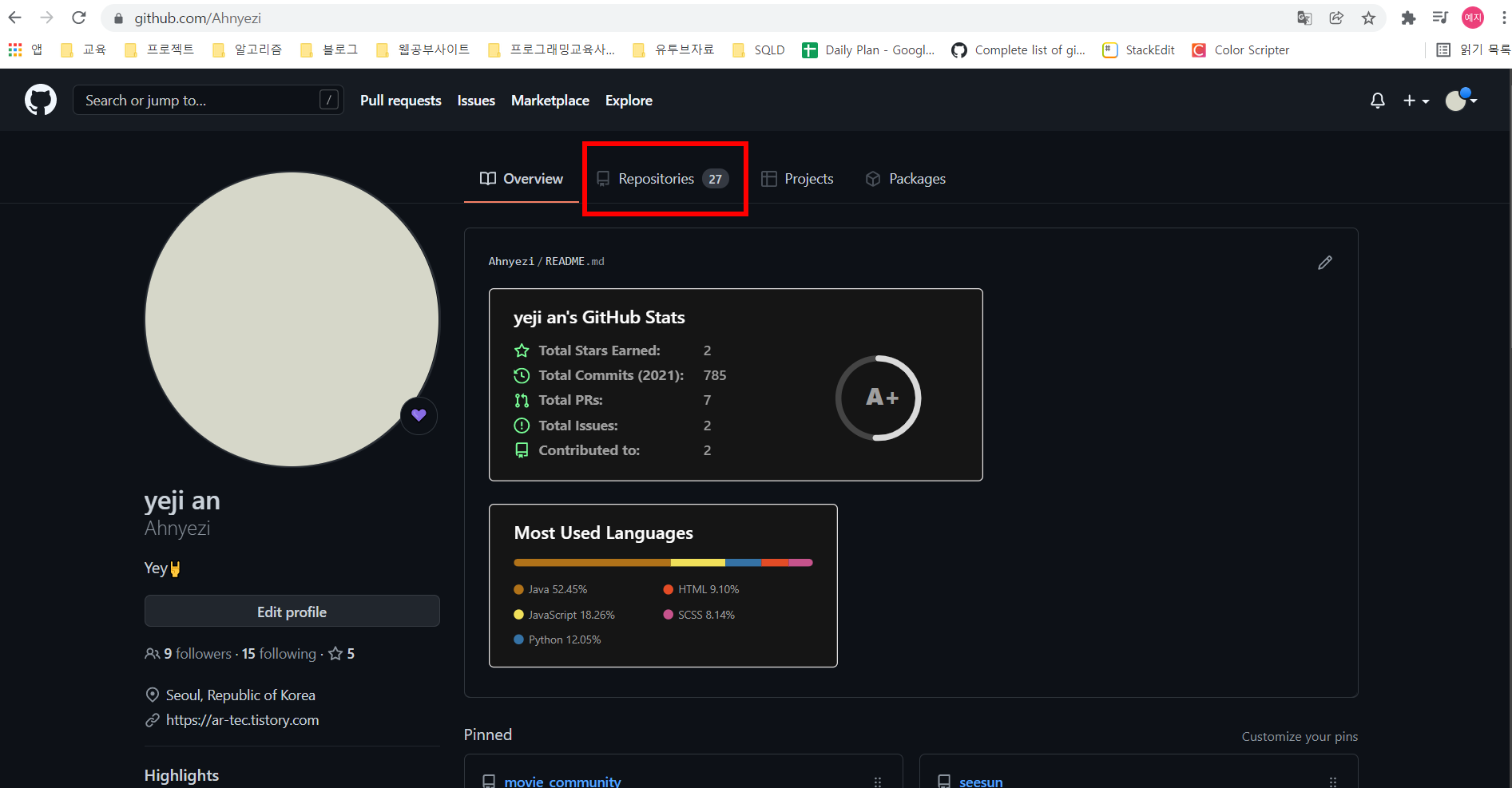Select the Overview tab

coord(522,179)
